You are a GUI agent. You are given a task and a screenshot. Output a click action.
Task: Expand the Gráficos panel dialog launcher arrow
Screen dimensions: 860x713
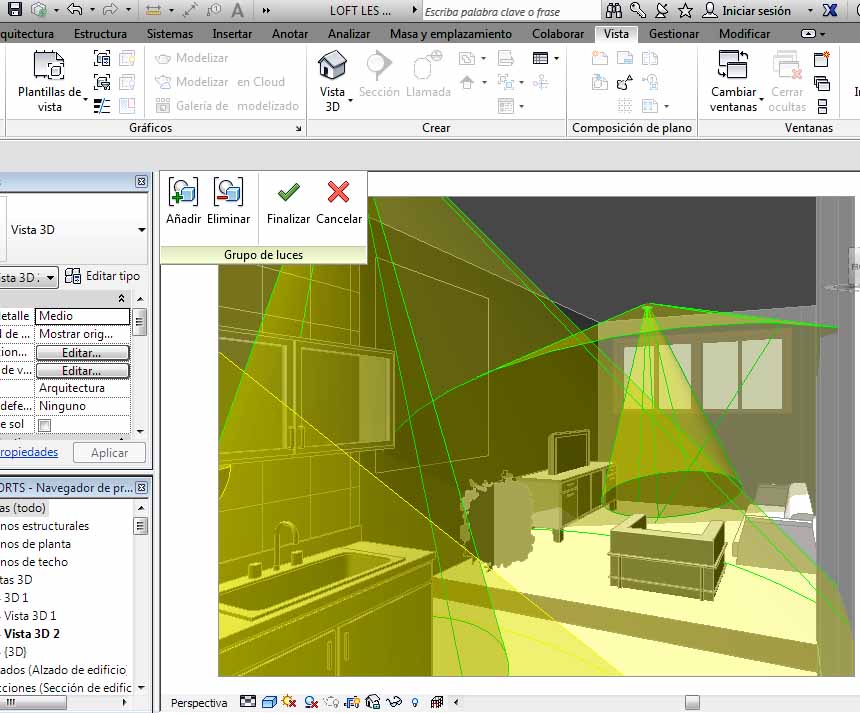(298, 129)
